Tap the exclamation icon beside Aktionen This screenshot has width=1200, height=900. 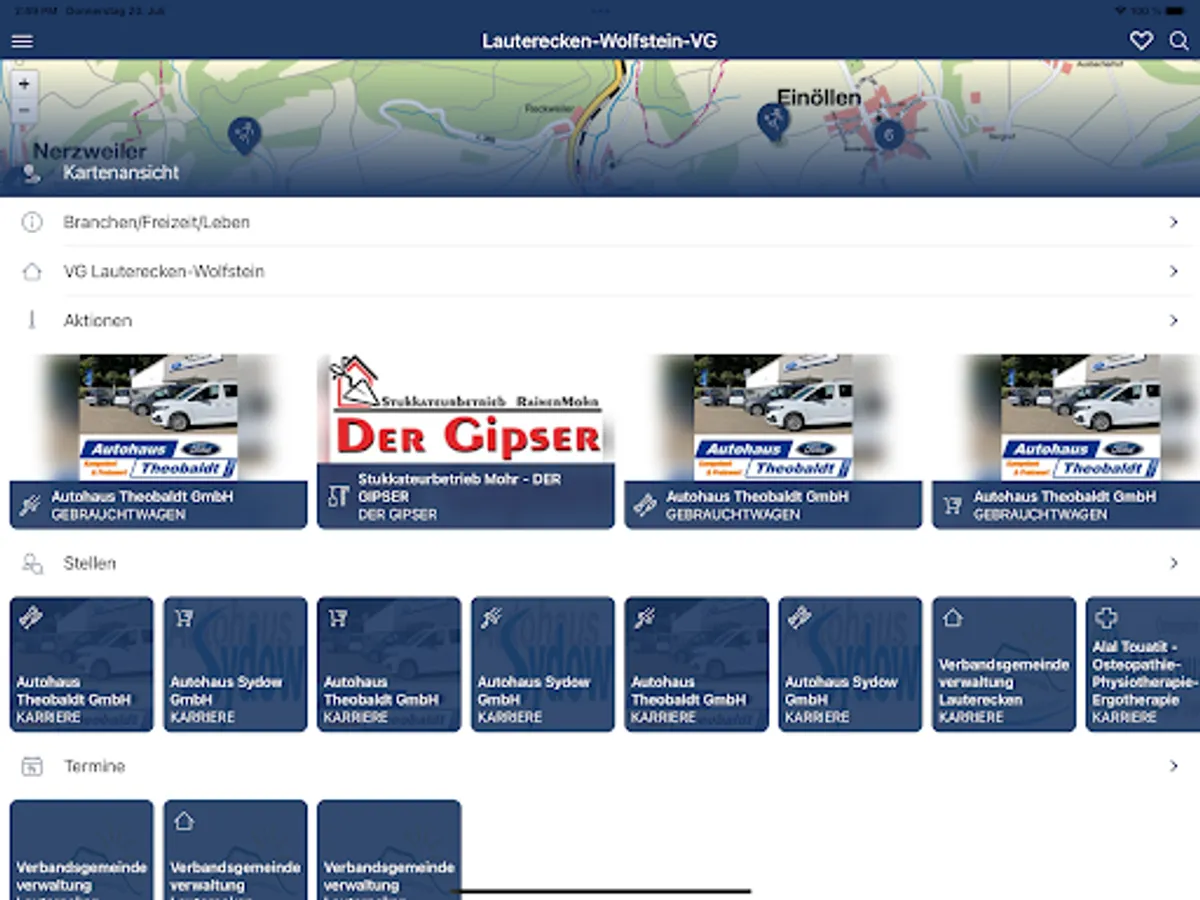click(32, 320)
